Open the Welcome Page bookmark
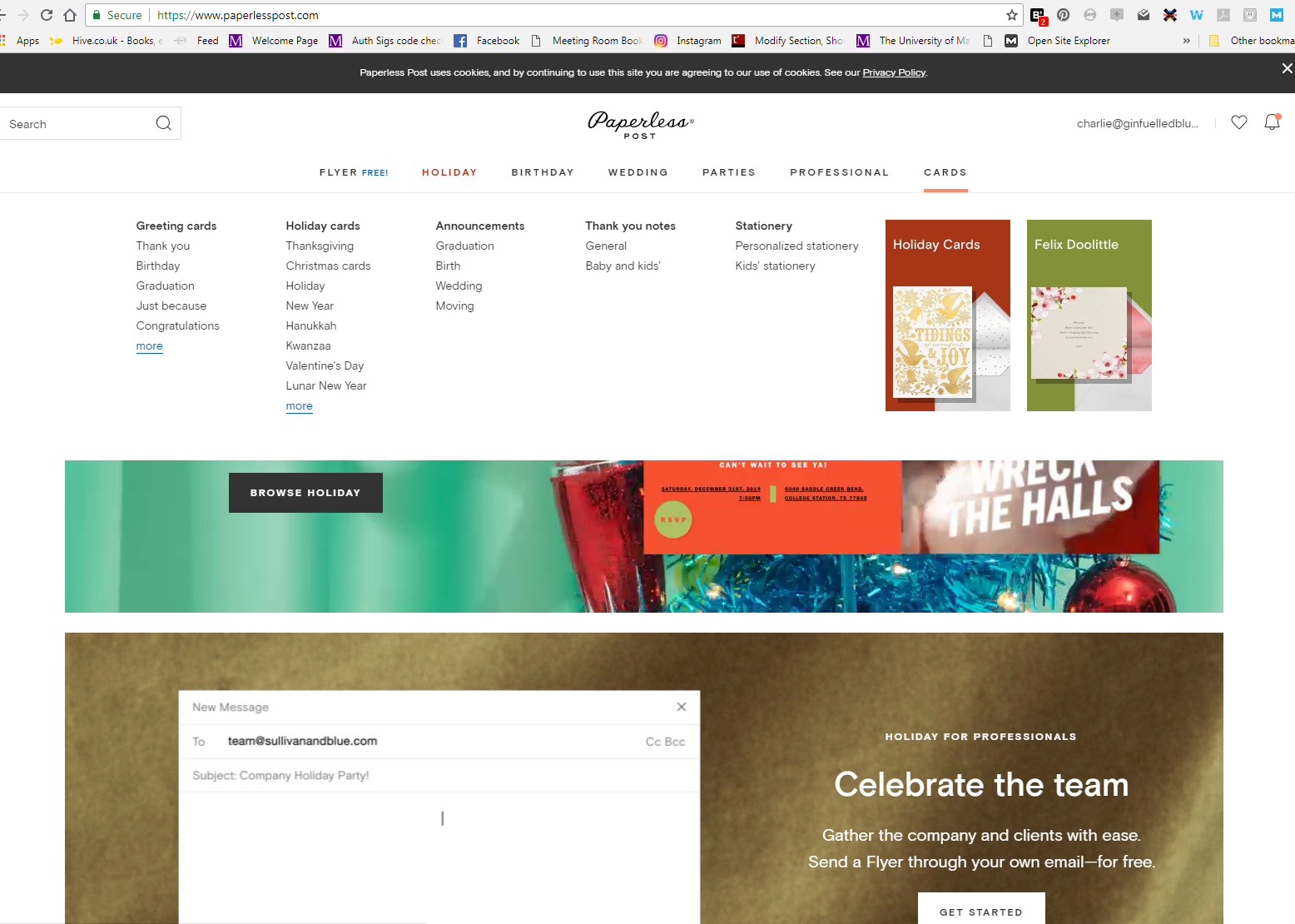Image resolution: width=1295 pixels, height=924 pixels. [x=274, y=41]
